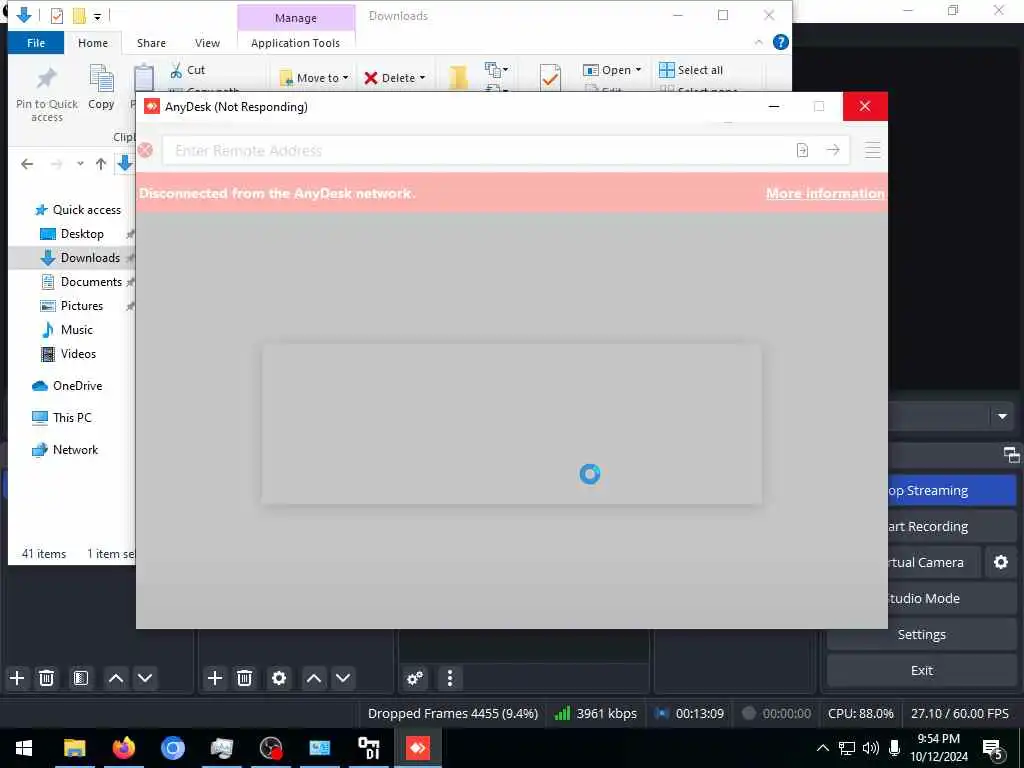This screenshot has height=768, width=1024.
Task: Open Firefox from the taskbar
Action: pos(123,748)
